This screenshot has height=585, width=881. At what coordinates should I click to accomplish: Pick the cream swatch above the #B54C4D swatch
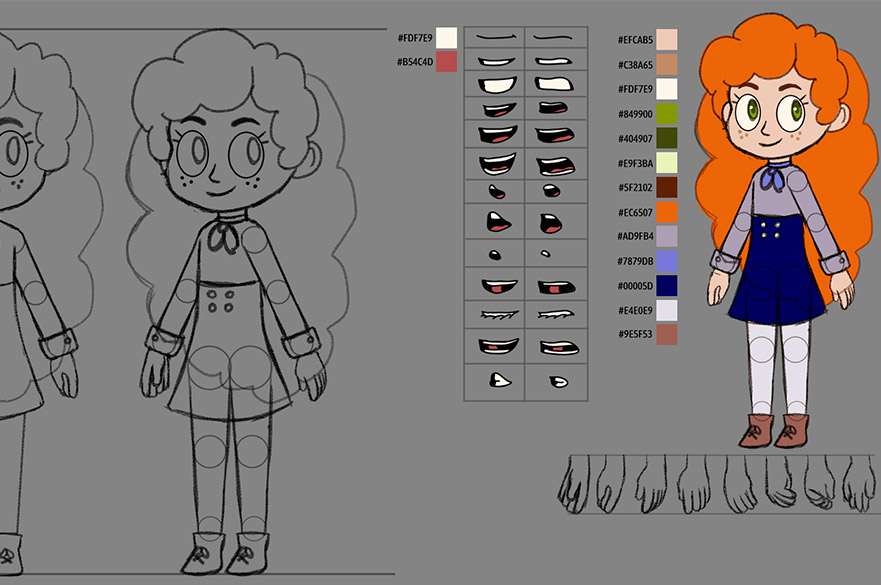click(x=447, y=38)
